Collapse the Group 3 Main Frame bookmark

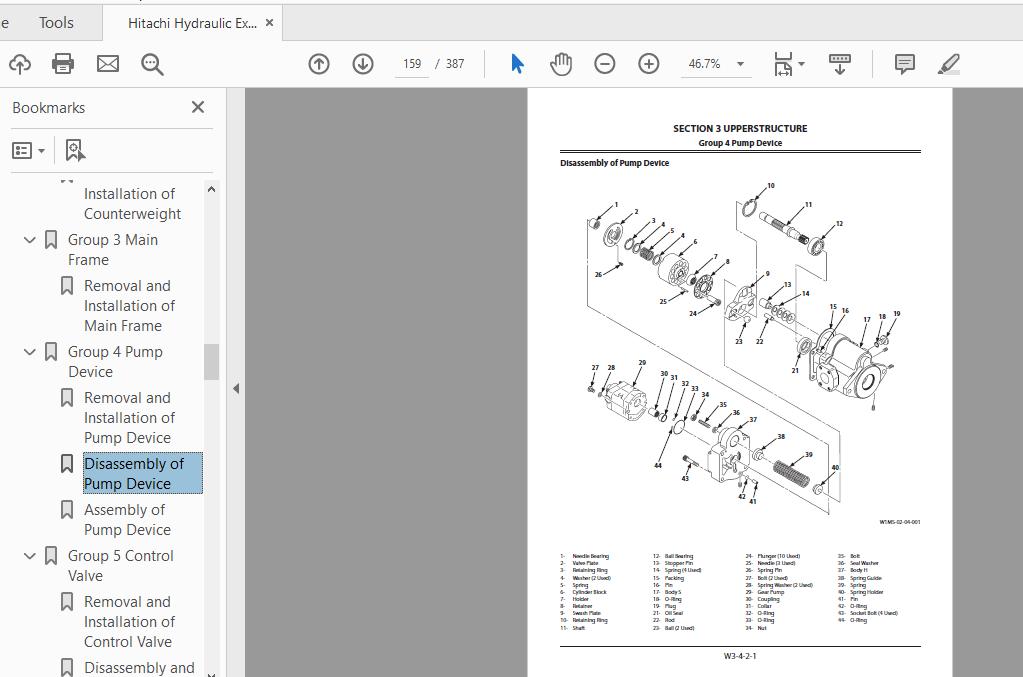pyautogui.click(x=30, y=240)
